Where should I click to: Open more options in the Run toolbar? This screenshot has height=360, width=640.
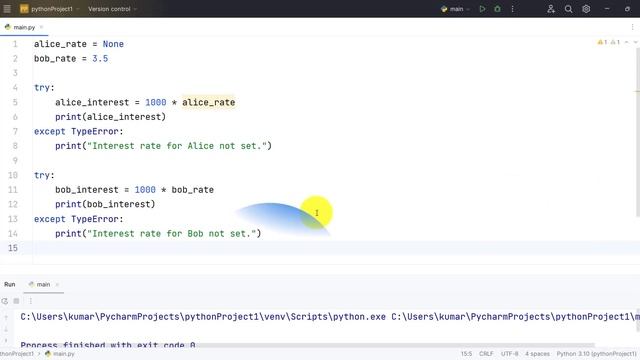pos(31,301)
